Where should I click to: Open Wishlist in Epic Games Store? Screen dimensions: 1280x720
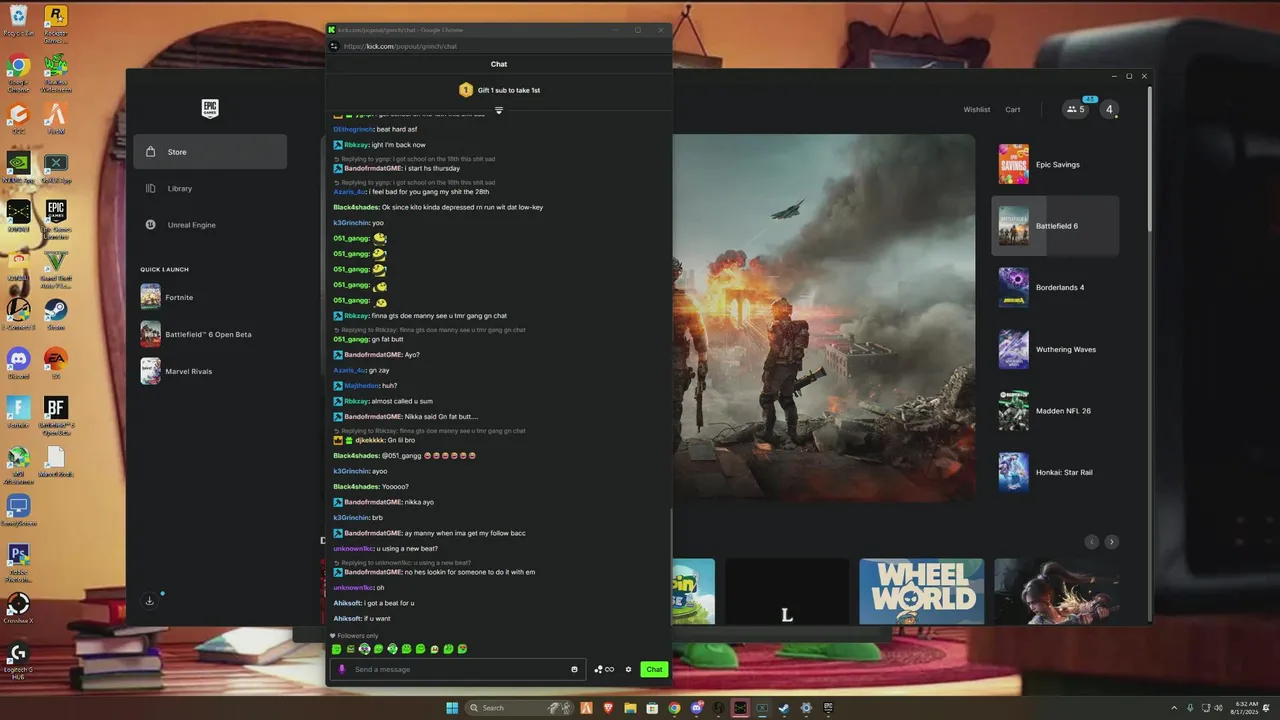click(977, 109)
